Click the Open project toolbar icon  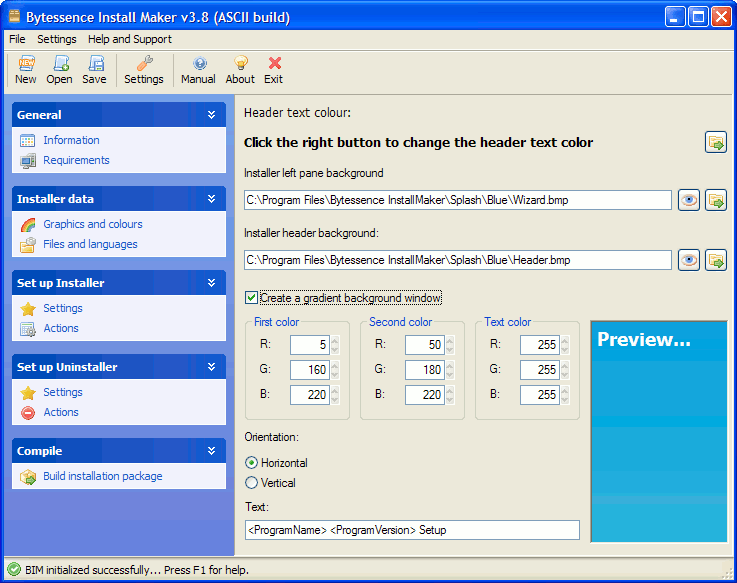coord(60,63)
